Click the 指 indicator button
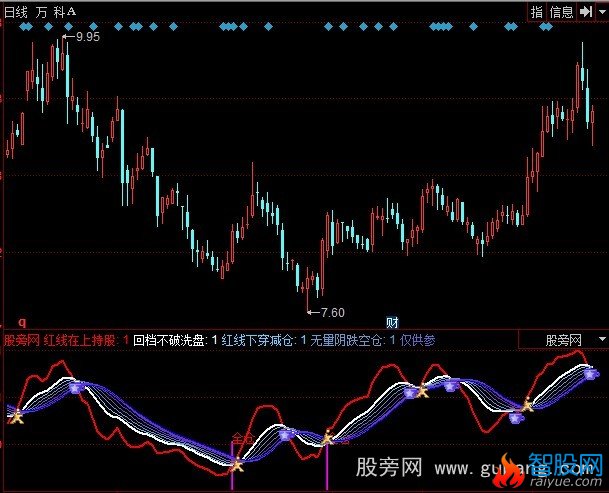The height and width of the screenshot is (493, 609). pyautogui.click(x=536, y=12)
